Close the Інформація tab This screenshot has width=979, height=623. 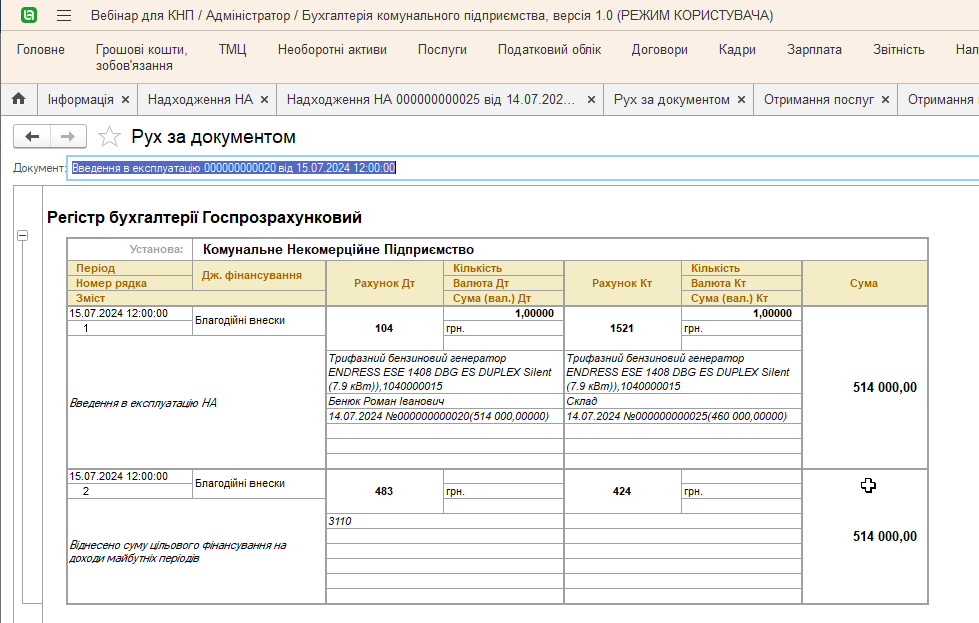tap(125, 100)
